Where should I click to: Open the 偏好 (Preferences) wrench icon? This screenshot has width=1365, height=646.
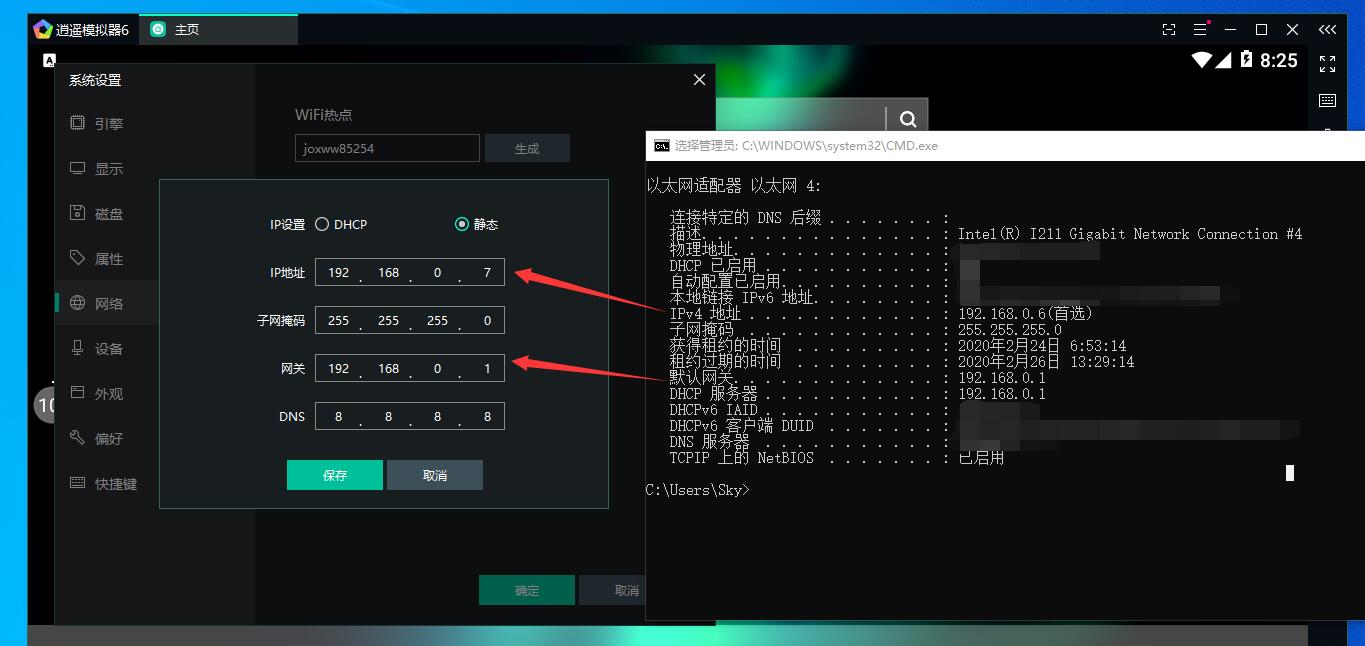78,438
